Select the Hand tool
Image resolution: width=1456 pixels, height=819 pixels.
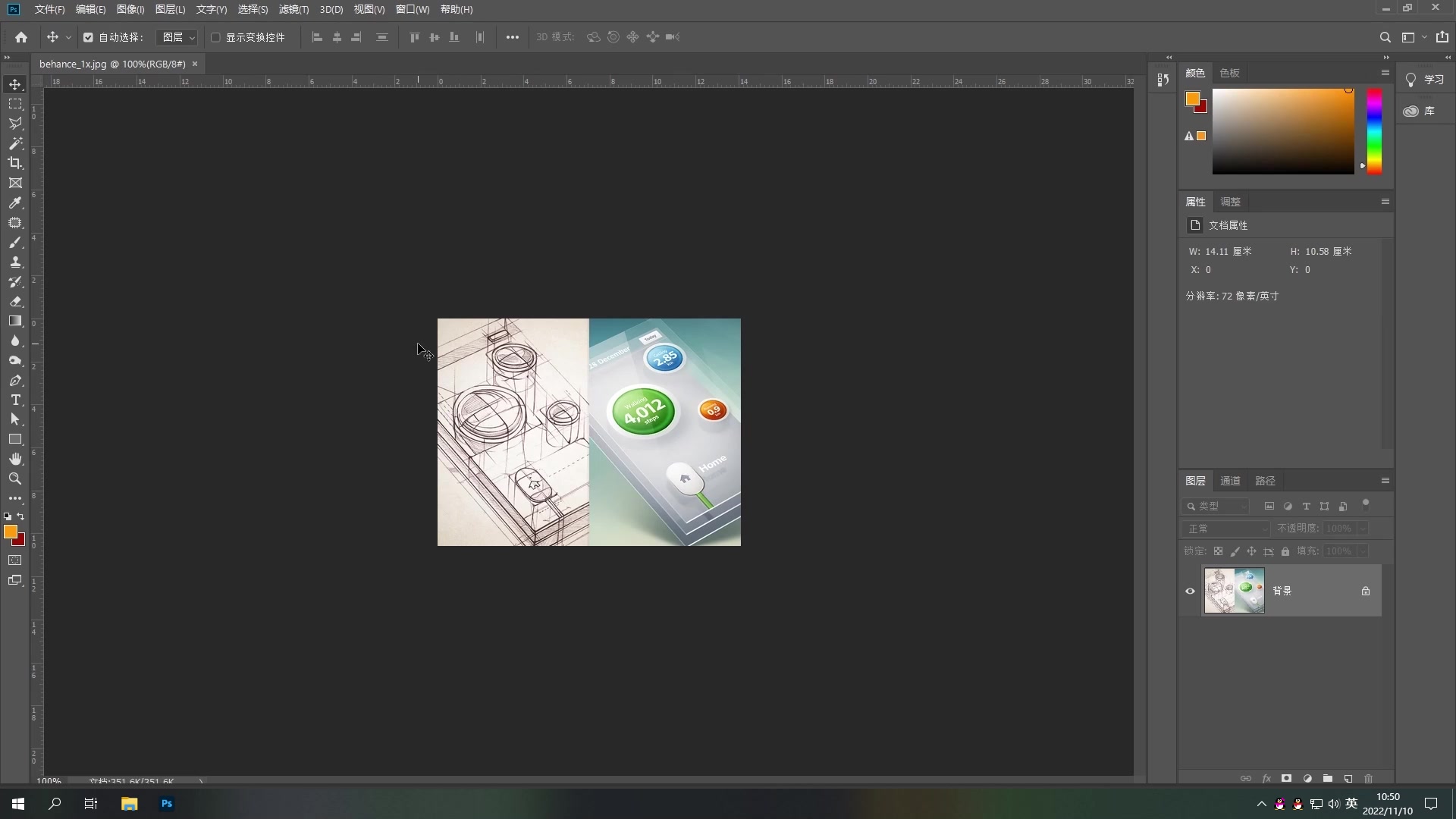15,459
